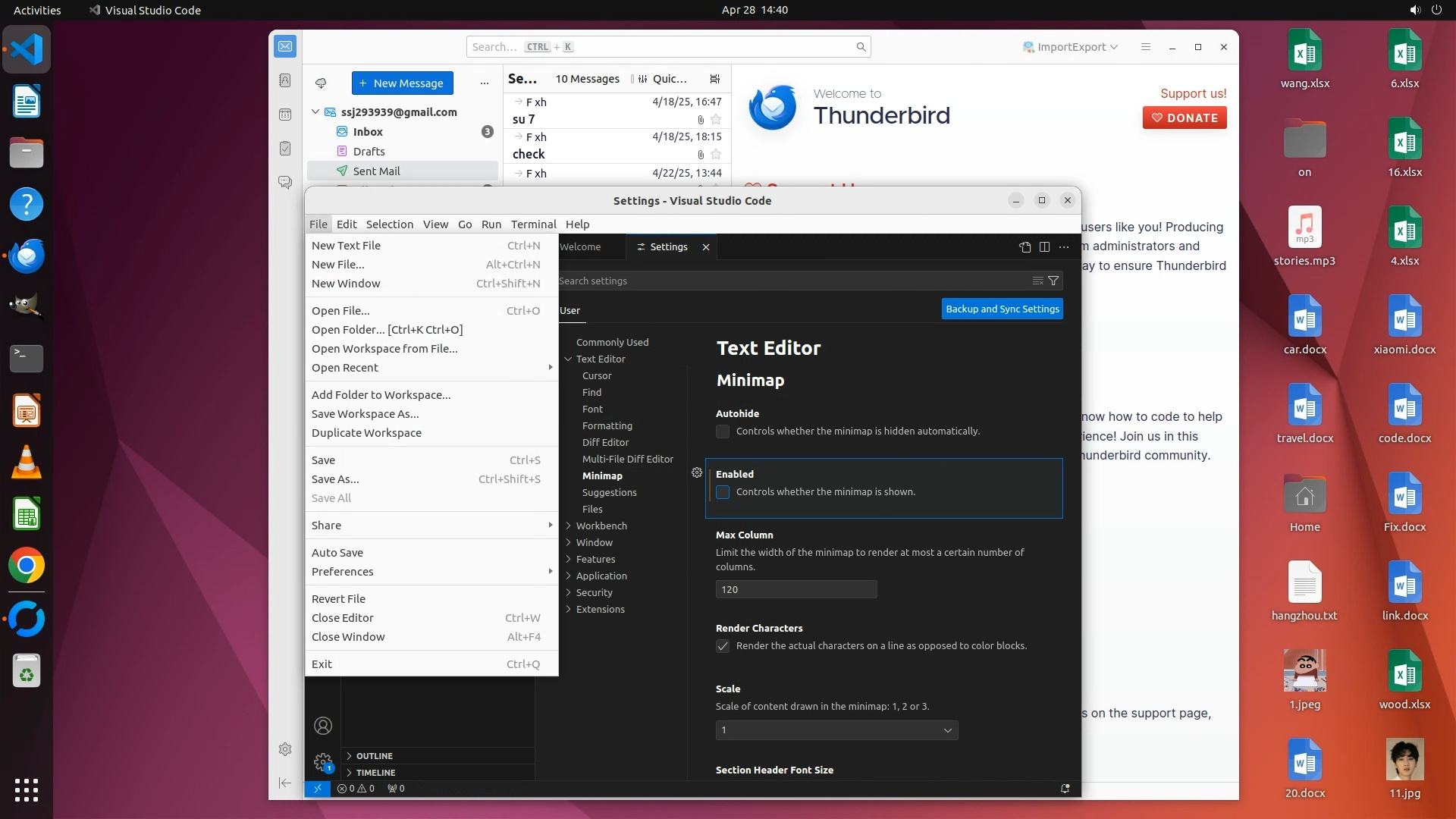Expand the OUTLINE panel
This screenshot has height=819, width=1456.
(375, 756)
